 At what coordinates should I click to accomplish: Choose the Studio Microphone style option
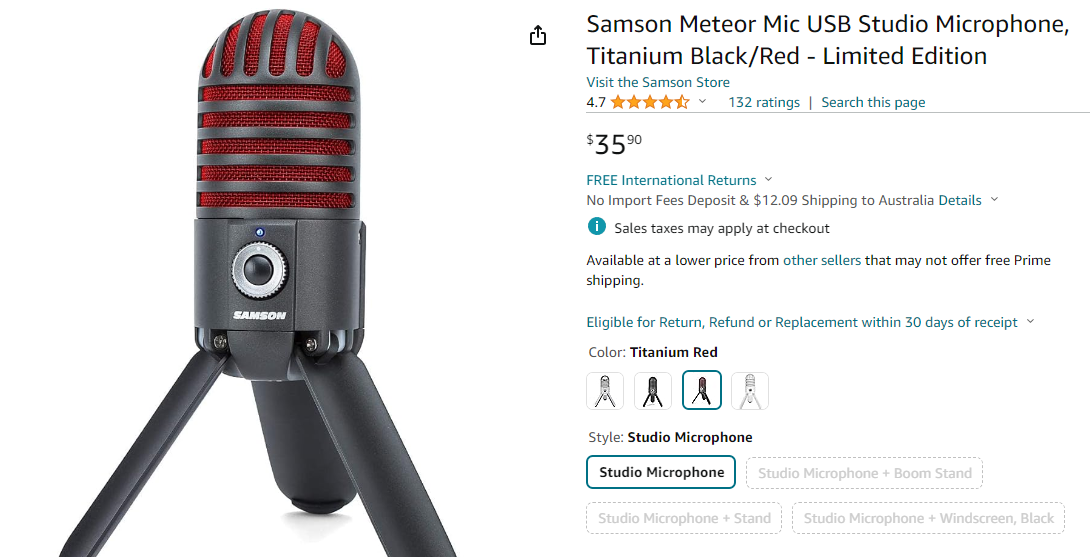tap(661, 473)
